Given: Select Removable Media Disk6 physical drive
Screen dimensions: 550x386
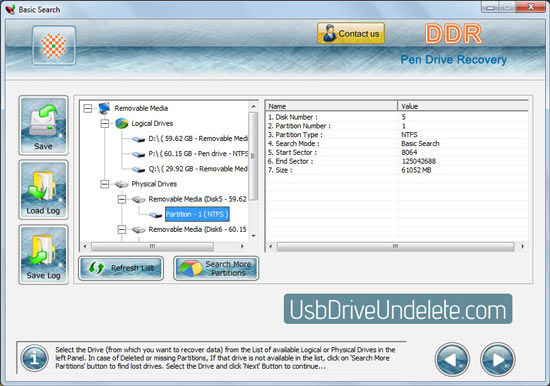Looking at the screenshot, I should click(197, 229).
